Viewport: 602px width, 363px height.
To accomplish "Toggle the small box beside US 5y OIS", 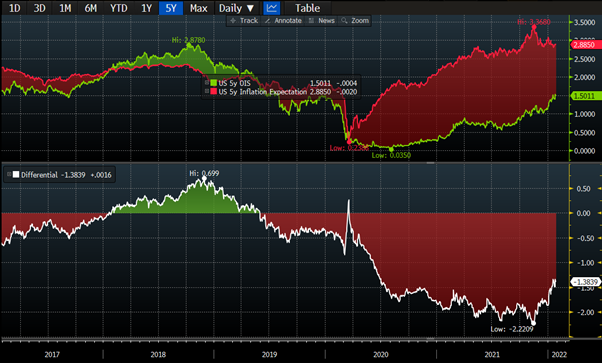I will 207,83.
